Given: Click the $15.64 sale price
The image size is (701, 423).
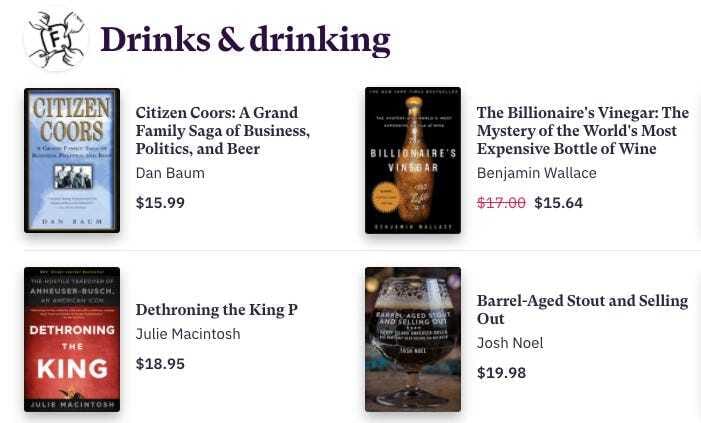Looking at the screenshot, I should point(559,203).
